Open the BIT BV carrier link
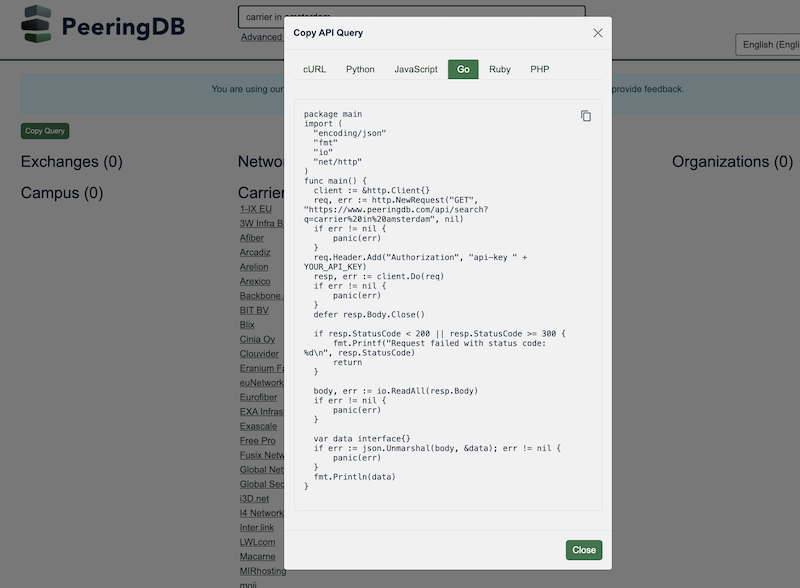Viewport: 800px width, 588px height. tap(254, 310)
